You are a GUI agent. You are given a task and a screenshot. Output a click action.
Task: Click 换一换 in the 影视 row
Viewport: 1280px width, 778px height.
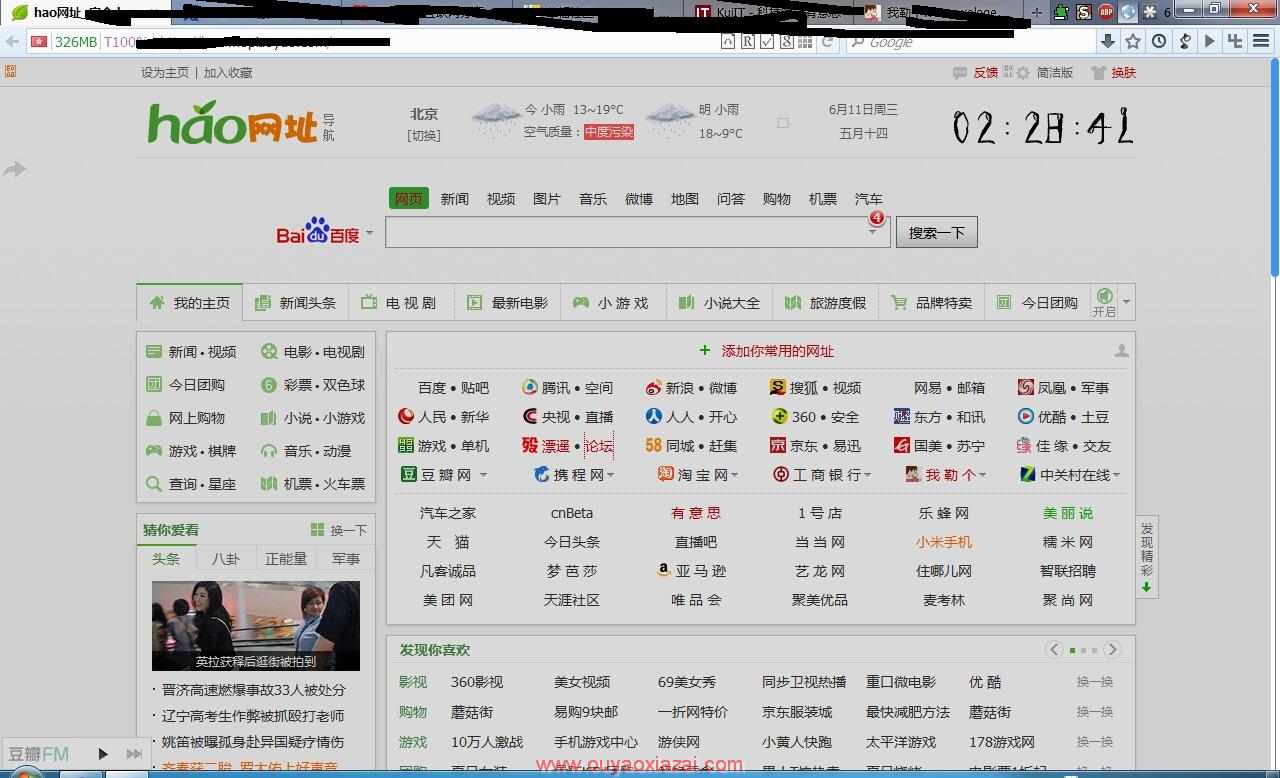(1094, 682)
